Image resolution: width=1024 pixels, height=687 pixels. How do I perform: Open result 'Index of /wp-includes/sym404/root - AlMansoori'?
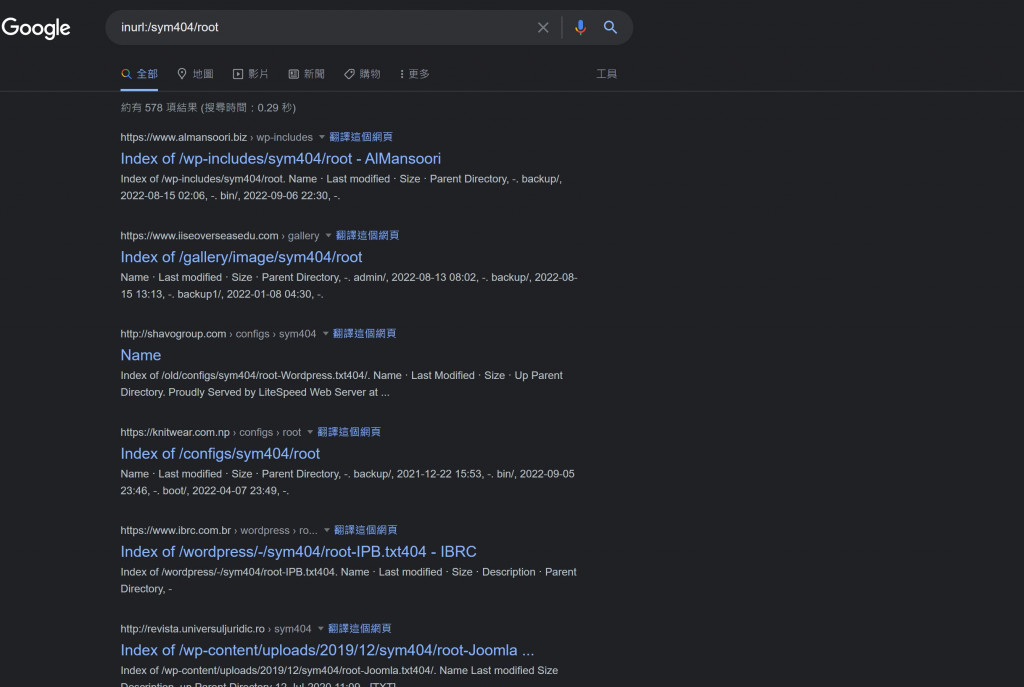click(x=281, y=159)
